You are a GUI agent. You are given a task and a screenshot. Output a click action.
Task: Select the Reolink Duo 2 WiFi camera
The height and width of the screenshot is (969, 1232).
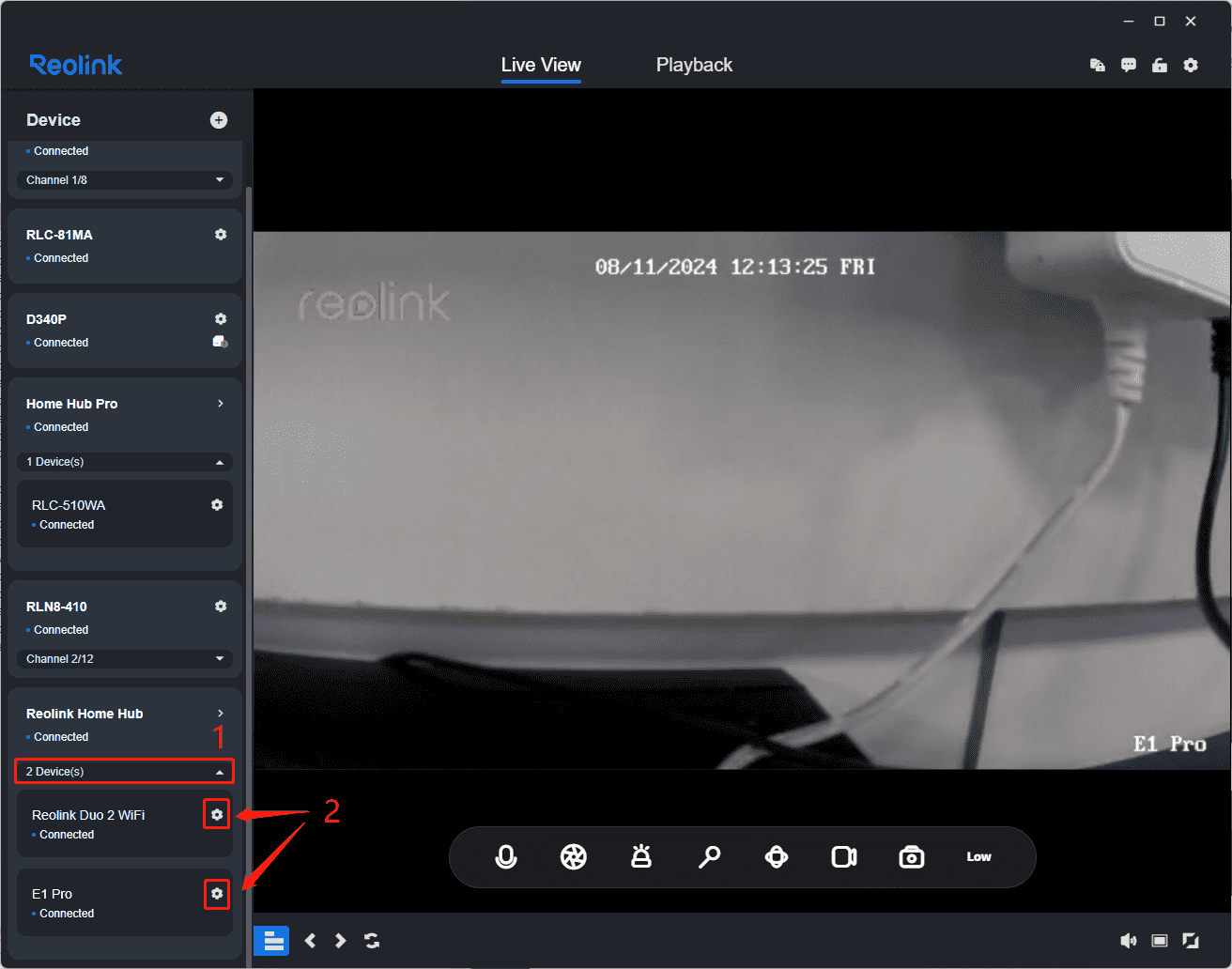tap(125, 823)
